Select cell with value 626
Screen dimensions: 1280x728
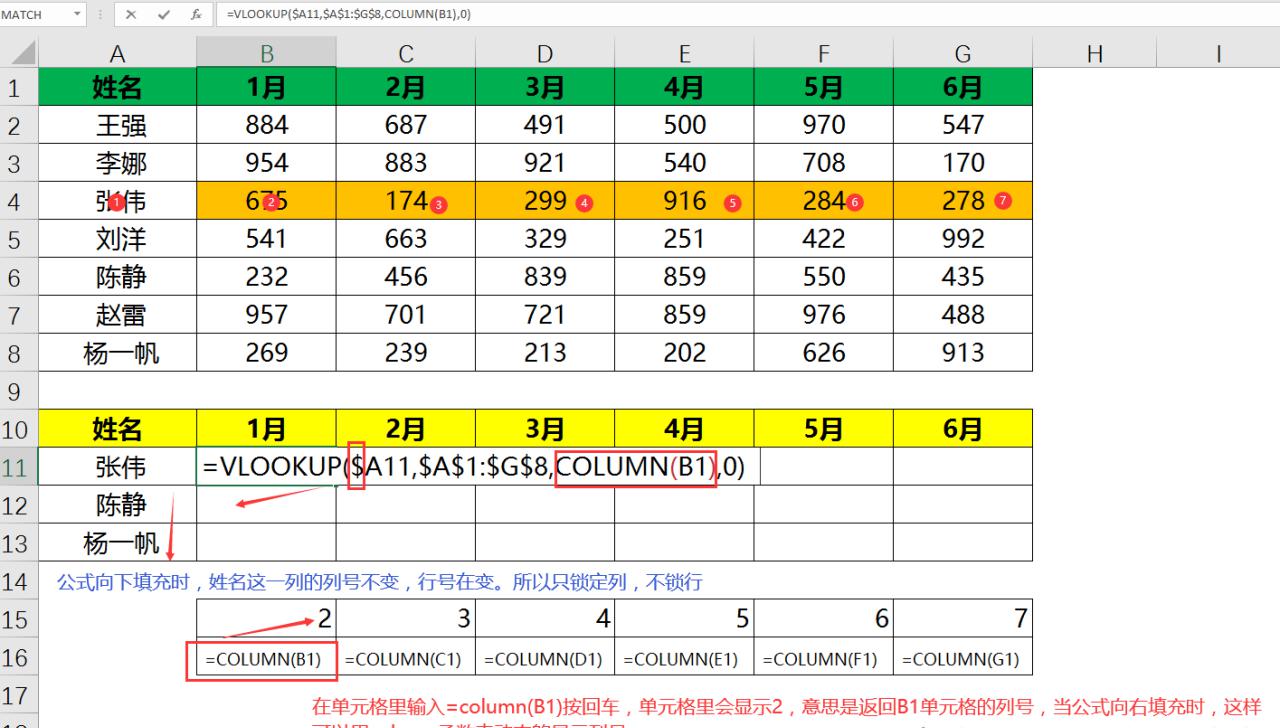[x=823, y=353]
